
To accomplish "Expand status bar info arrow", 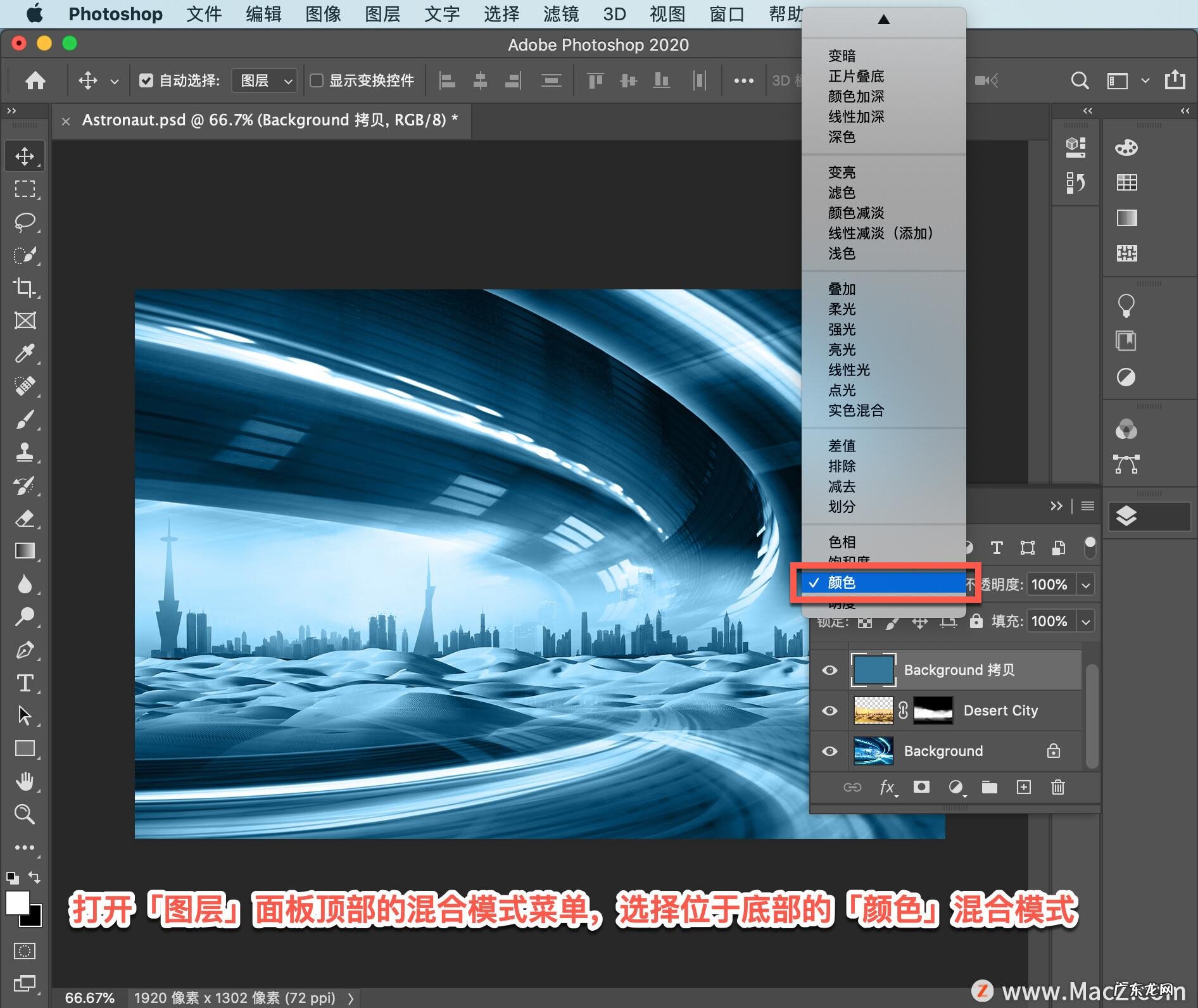I will [x=351, y=999].
